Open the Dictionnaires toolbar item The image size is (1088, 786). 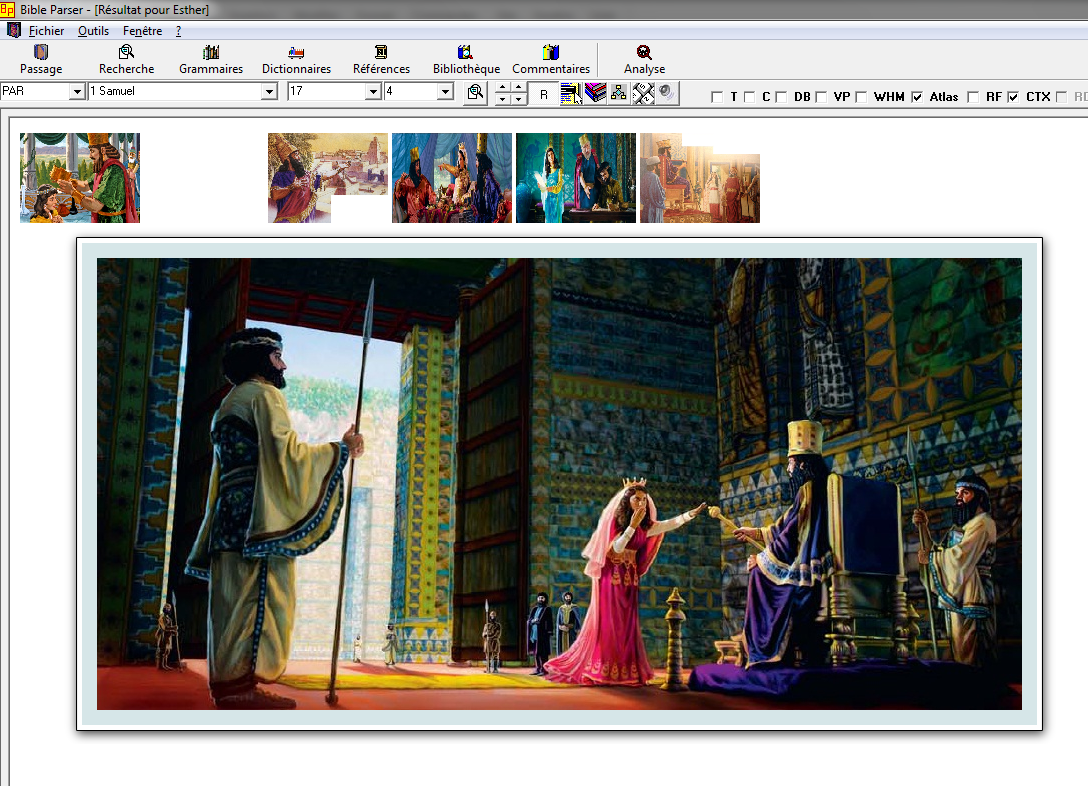pos(296,59)
